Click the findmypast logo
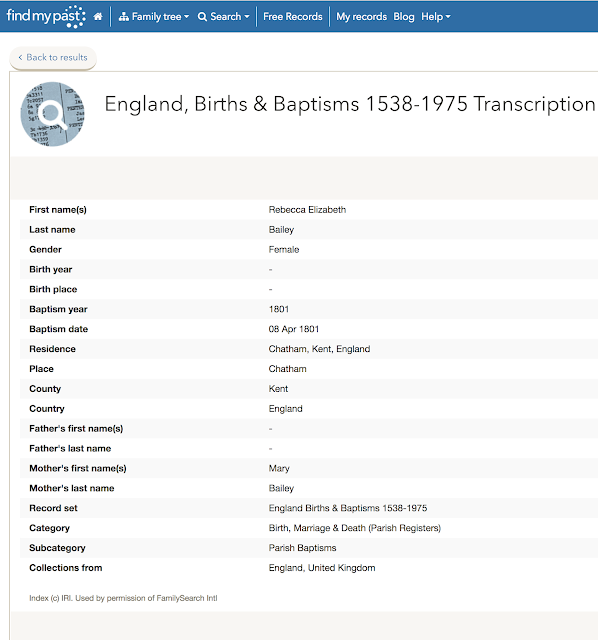This screenshot has height=640, width=598. 46,16
